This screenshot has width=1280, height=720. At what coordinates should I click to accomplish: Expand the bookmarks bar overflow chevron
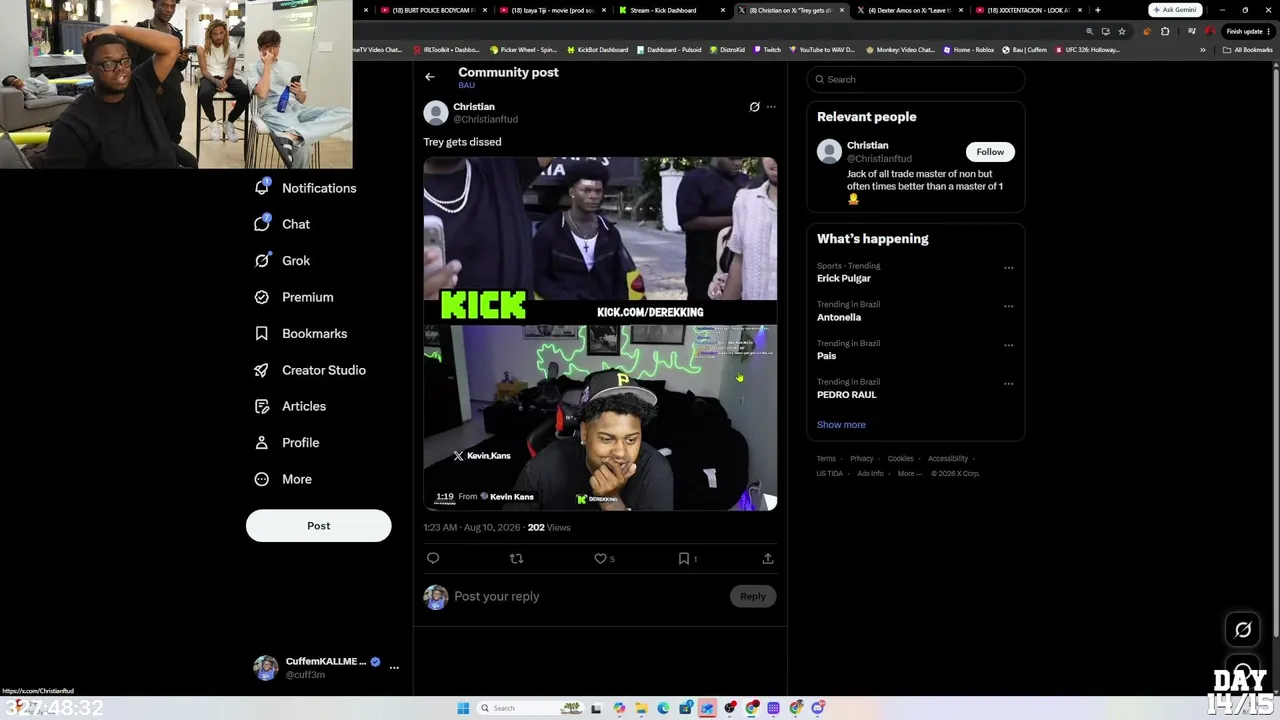coord(1203,50)
